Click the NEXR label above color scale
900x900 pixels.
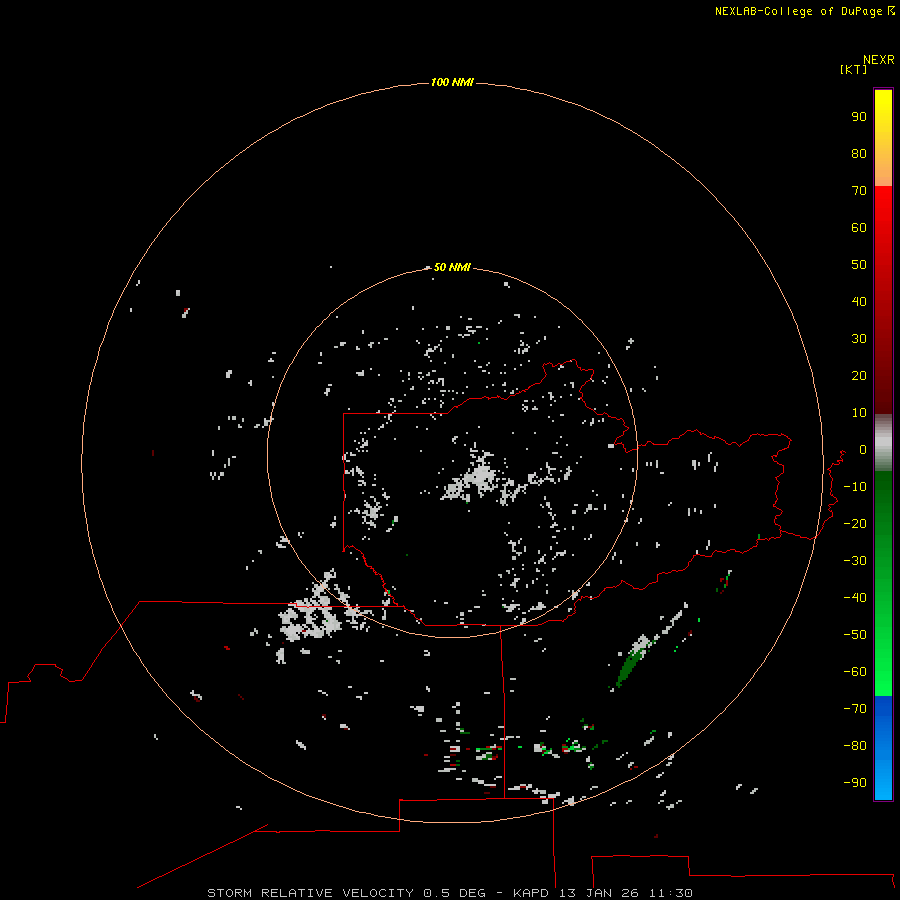(878, 60)
